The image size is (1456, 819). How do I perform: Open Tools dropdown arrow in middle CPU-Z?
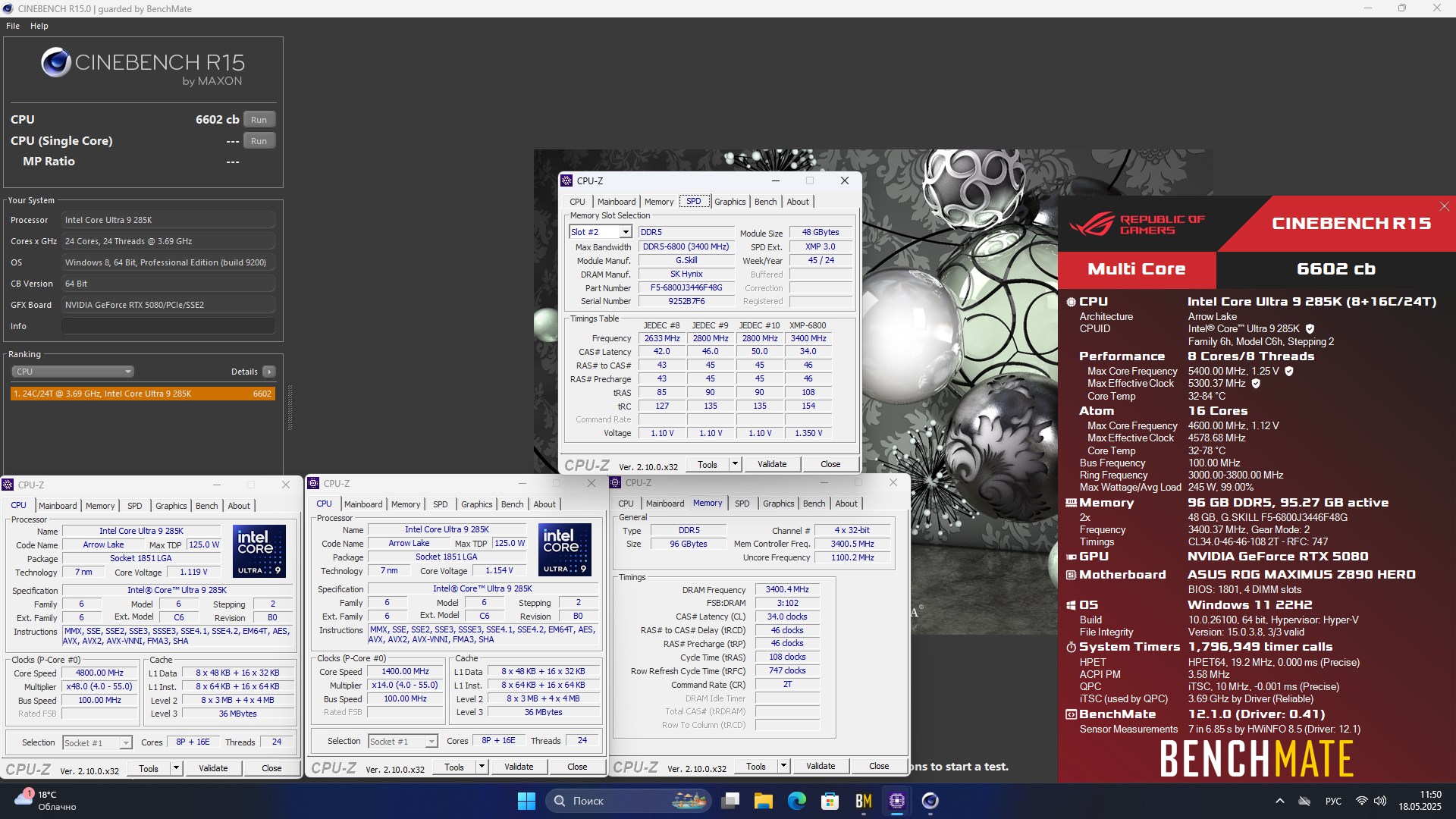(482, 767)
